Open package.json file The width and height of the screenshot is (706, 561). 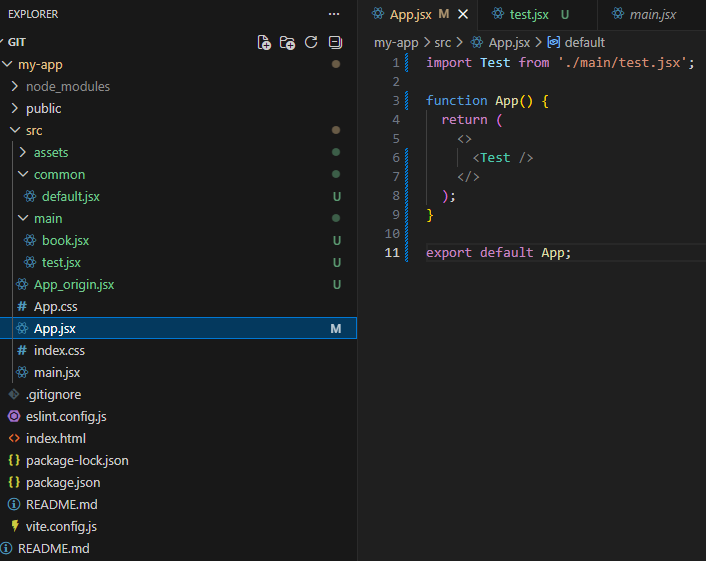[x=63, y=483]
